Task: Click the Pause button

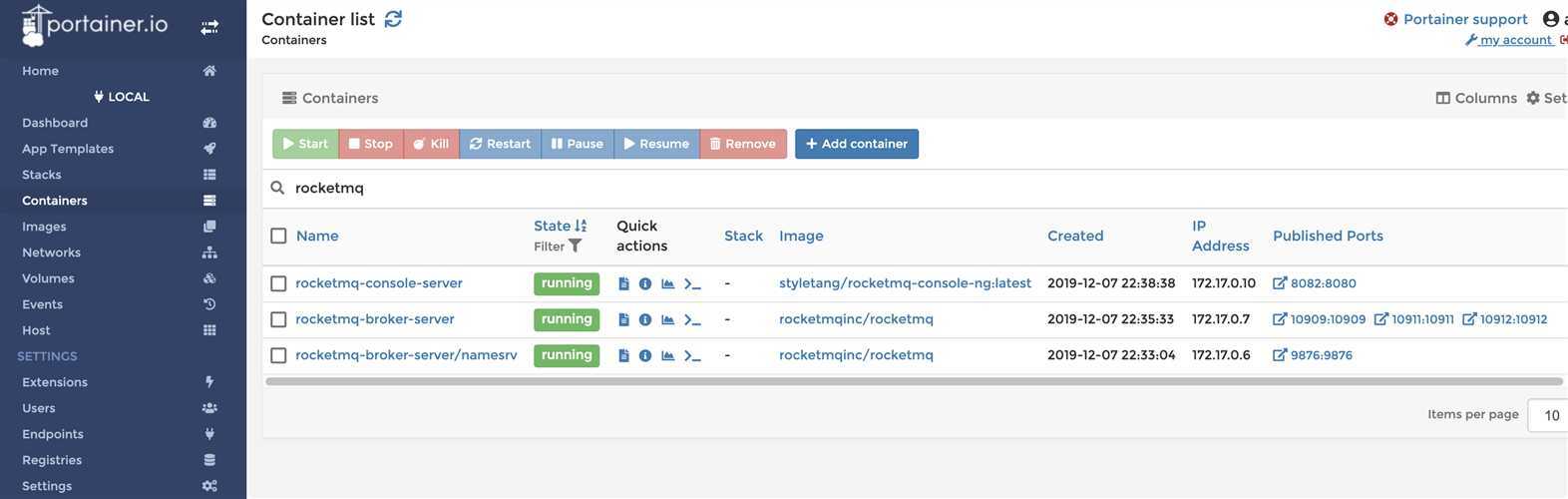Action: pyautogui.click(x=578, y=144)
